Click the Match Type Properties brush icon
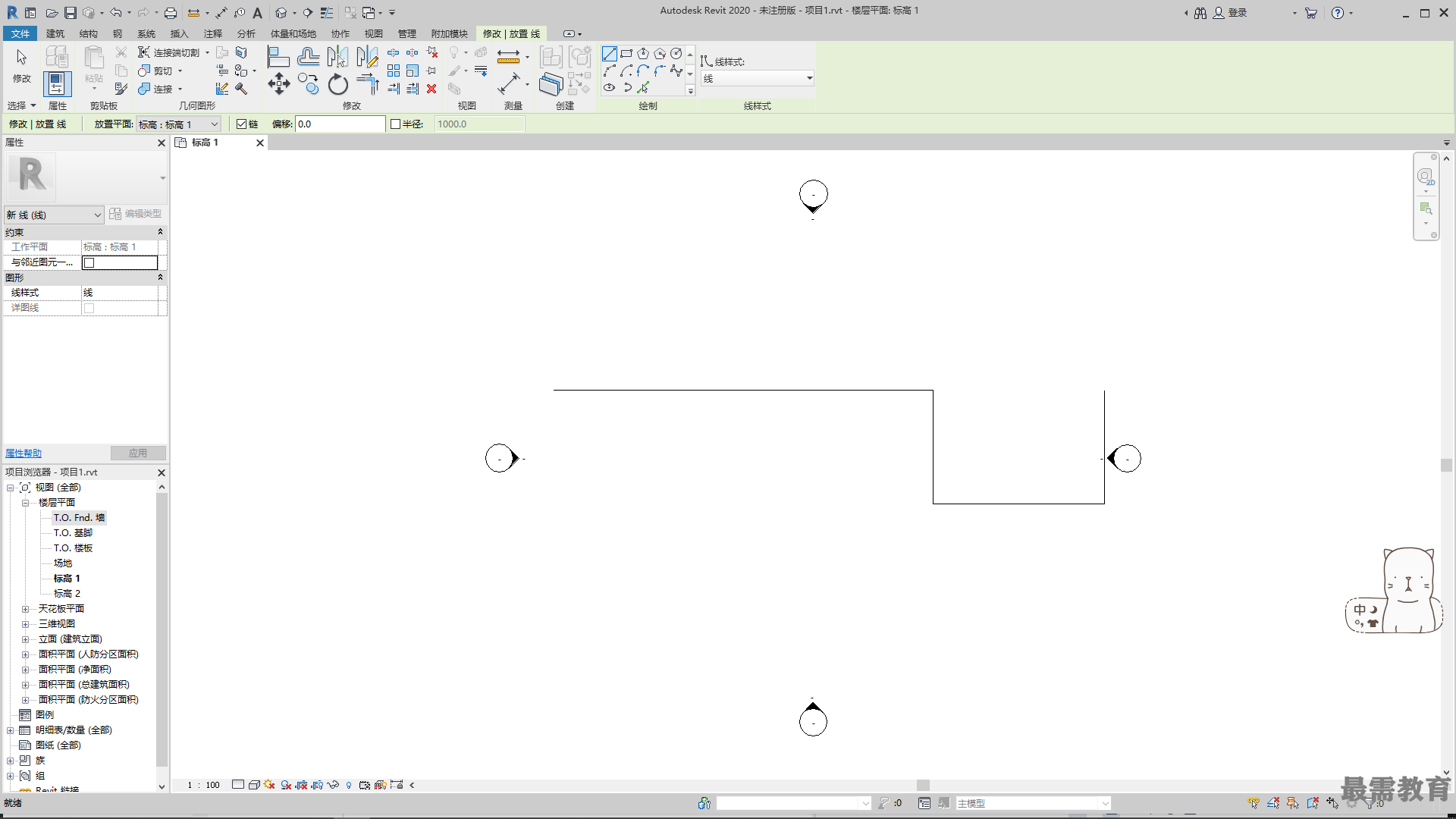Image resolution: width=1456 pixels, height=819 pixels. (121, 89)
